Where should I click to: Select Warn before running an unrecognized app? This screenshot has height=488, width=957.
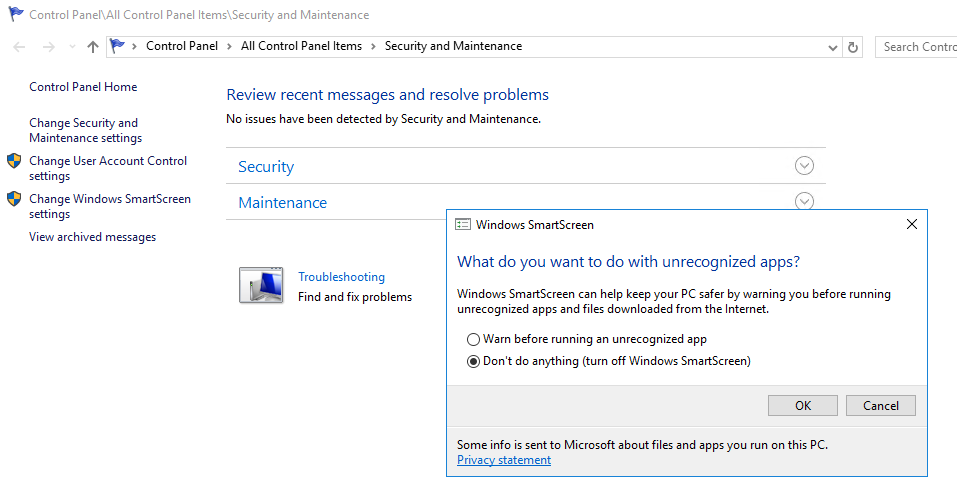point(587,339)
